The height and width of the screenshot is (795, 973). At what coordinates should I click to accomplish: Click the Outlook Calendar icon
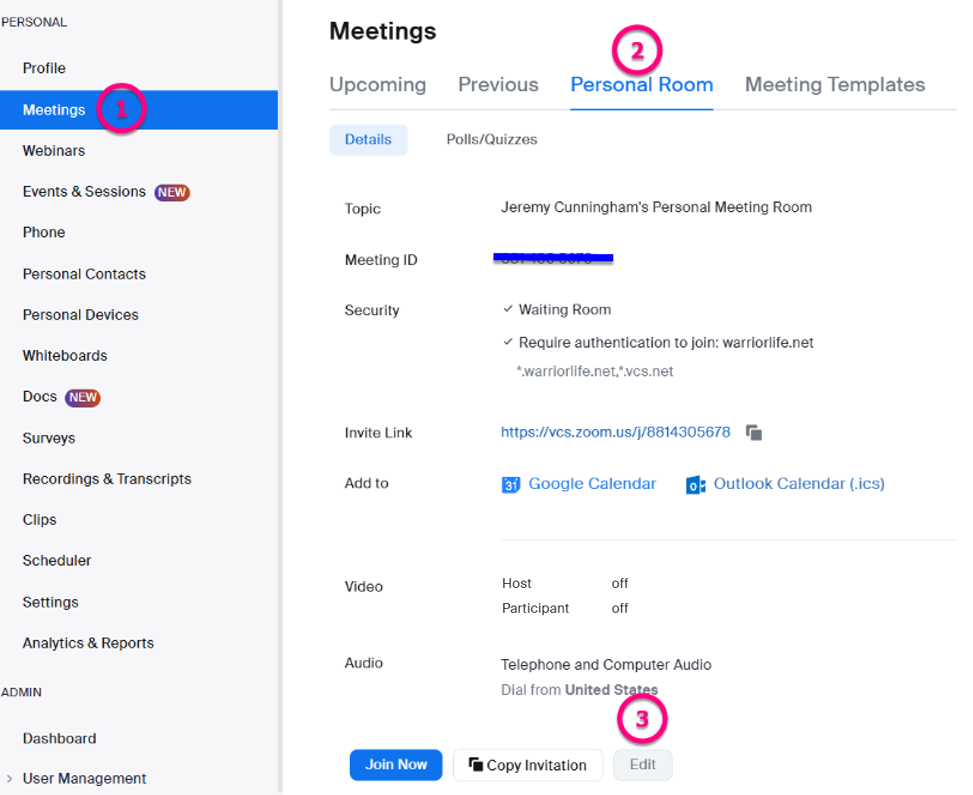point(696,485)
